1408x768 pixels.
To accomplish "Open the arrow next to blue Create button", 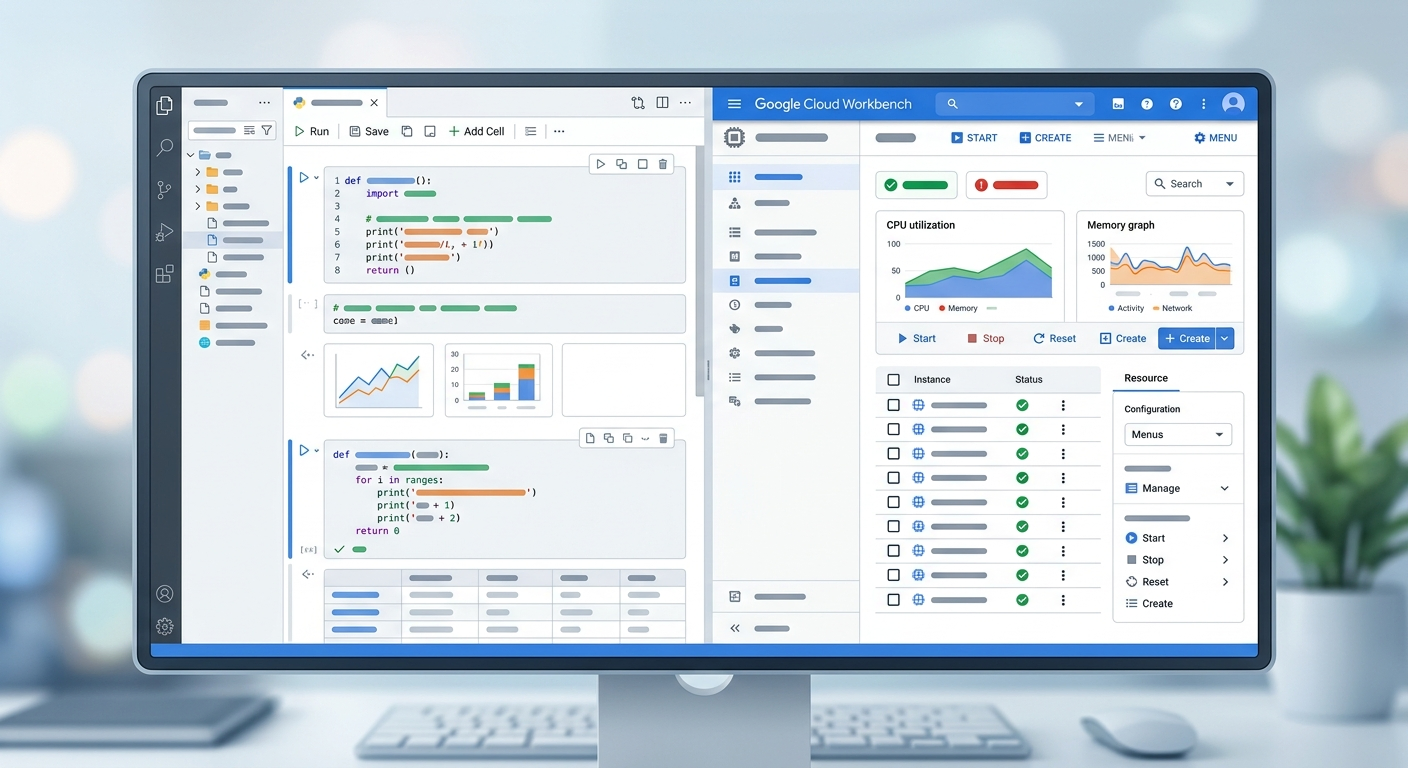I will pos(1226,339).
